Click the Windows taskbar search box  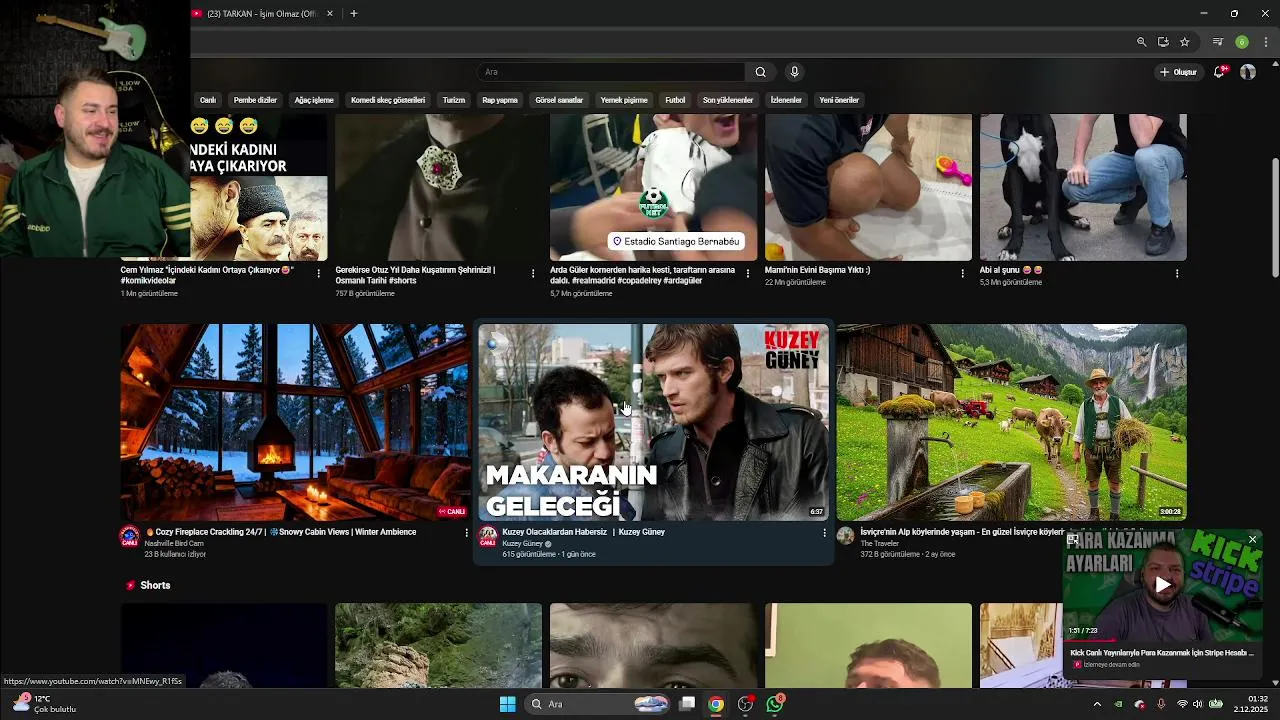click(598, 704)
